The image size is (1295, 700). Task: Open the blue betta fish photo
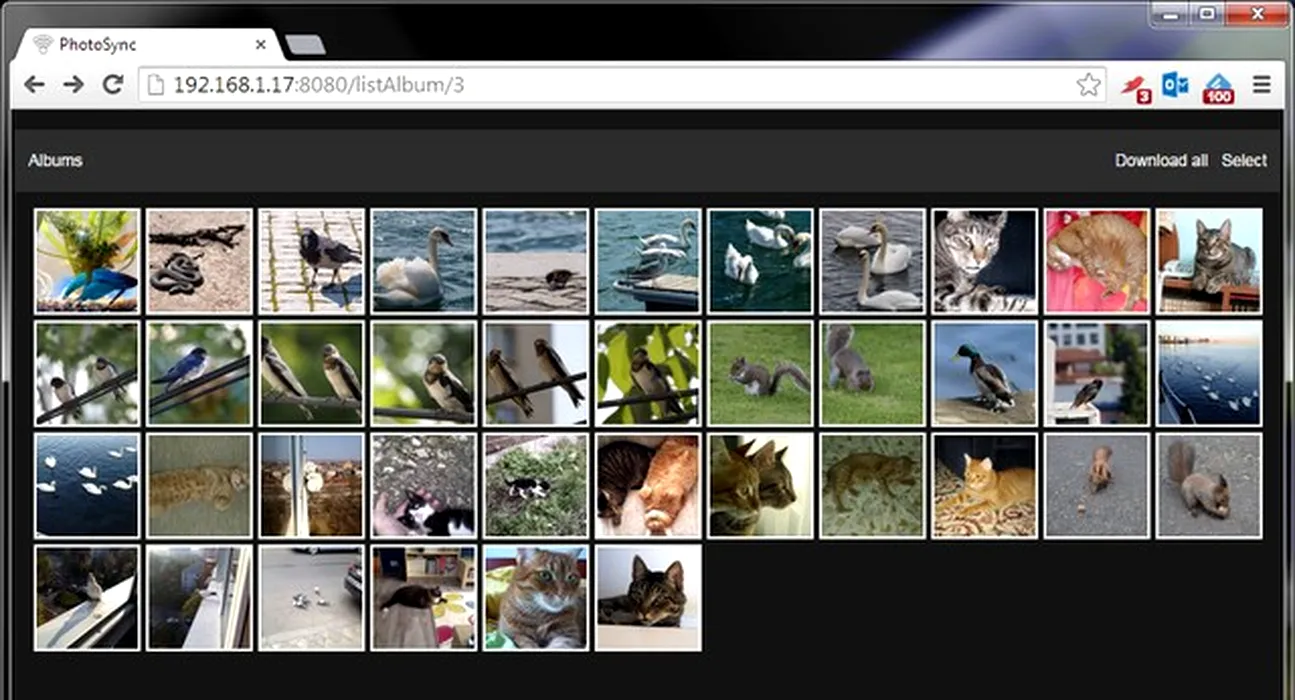[x=87, y=261]
